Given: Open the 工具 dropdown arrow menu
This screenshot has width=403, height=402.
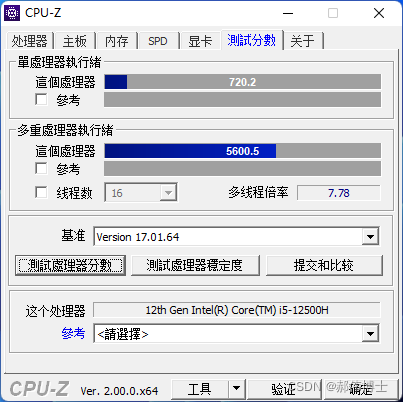Looking at the screenshot, I should pos(236,388).
